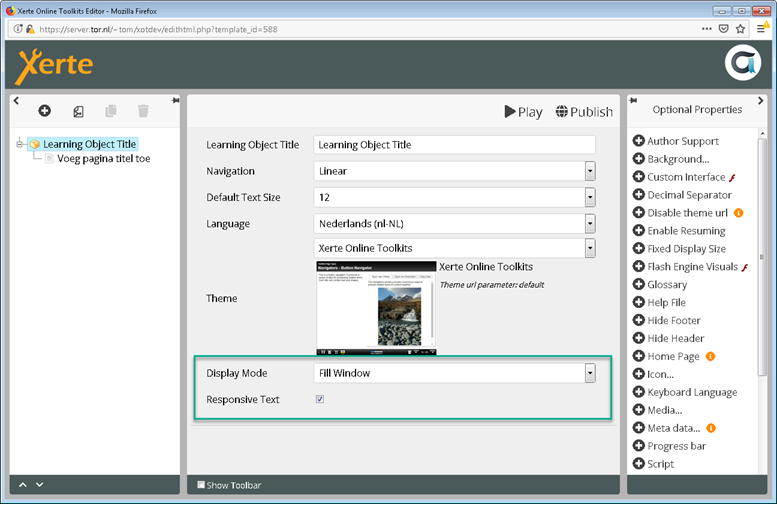This screenshot has height=505, width=777.
Task: Click the site security padlock icon
Action: [30, 29]
